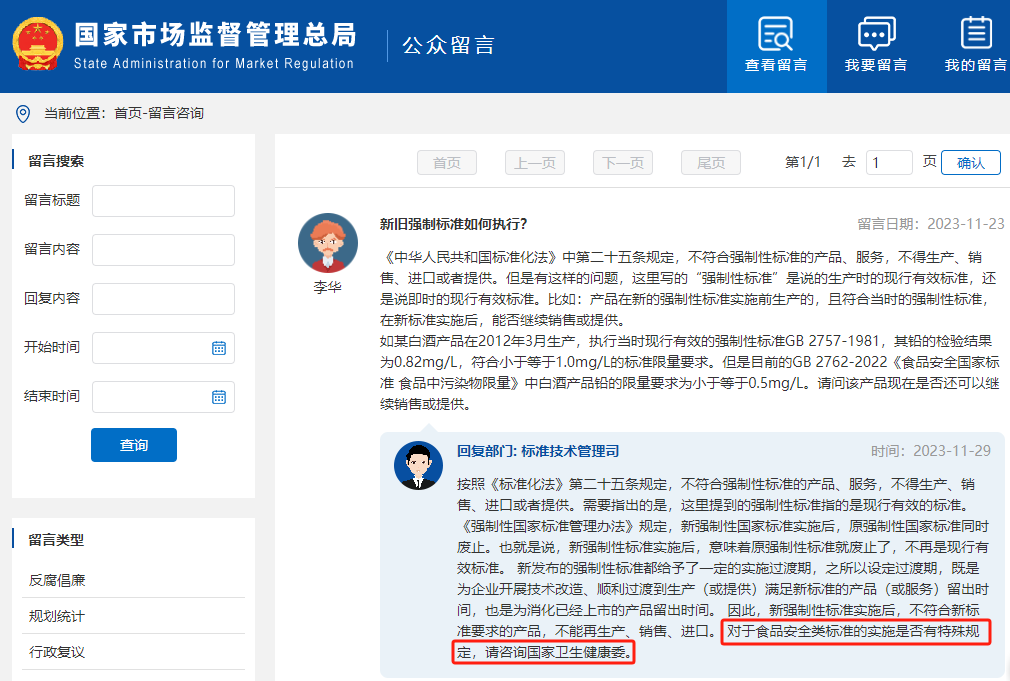Open the 查看留言 navigation icon

point(776,34)
